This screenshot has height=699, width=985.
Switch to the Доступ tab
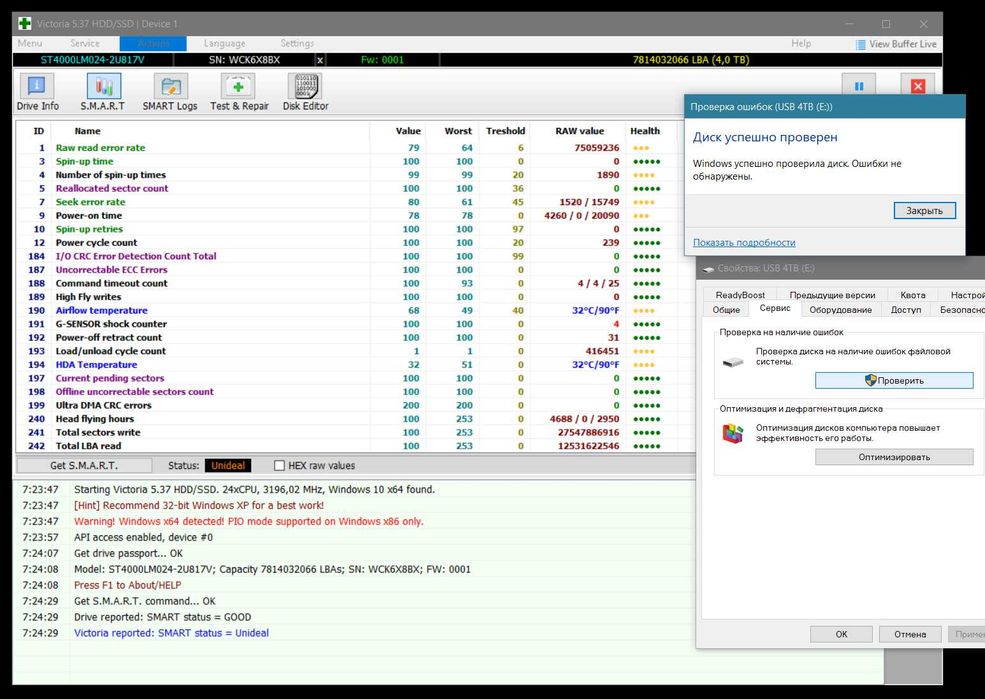906,310
